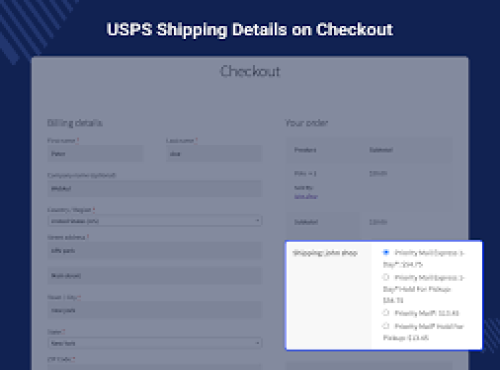Choose Priority Mail Hold For Pickup radio
The height and width of the screenshot is (370, 500).
[x=386, y=326]
